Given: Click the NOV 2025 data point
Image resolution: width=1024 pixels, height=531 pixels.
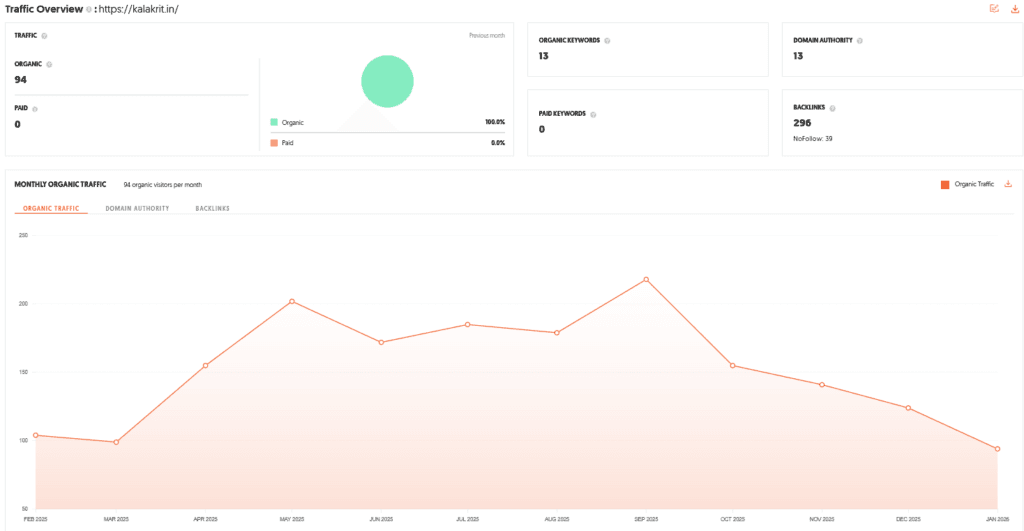Looking at the screenshot, I should point(822,385).
